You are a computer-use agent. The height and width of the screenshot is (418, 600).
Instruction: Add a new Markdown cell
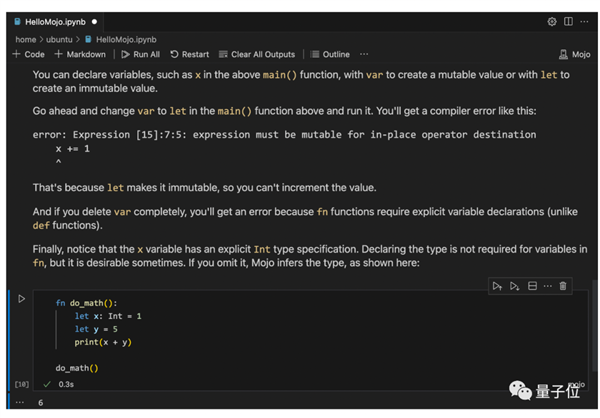(80, 54)
